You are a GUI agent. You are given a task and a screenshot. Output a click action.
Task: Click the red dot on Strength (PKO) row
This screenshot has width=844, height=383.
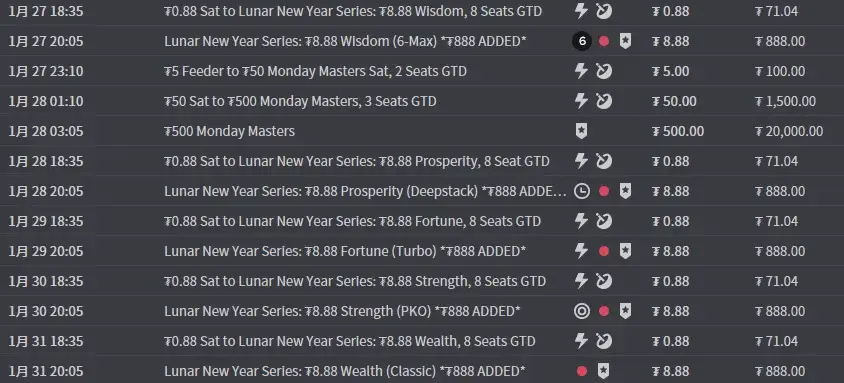(604, 311)
